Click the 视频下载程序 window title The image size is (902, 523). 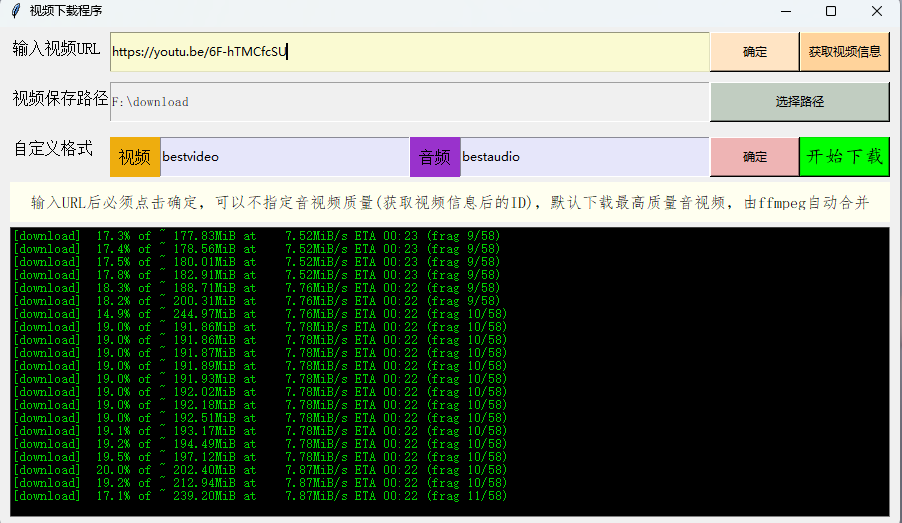tap(66, 11)
